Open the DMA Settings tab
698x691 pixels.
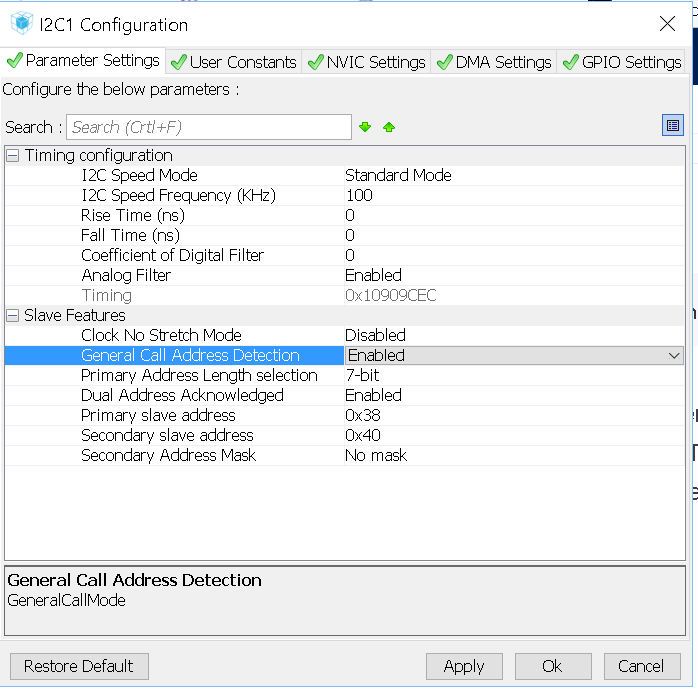point(494,62)
